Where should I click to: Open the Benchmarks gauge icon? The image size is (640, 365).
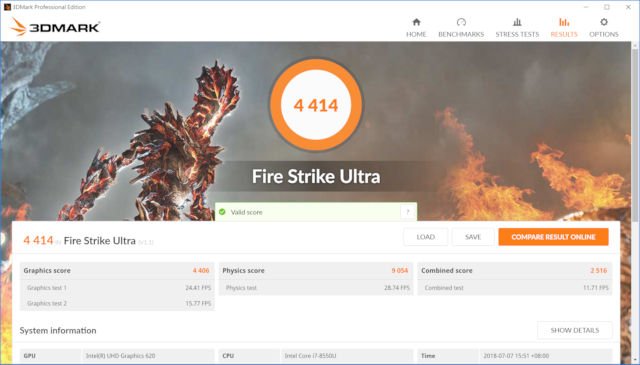pos(461,22)
